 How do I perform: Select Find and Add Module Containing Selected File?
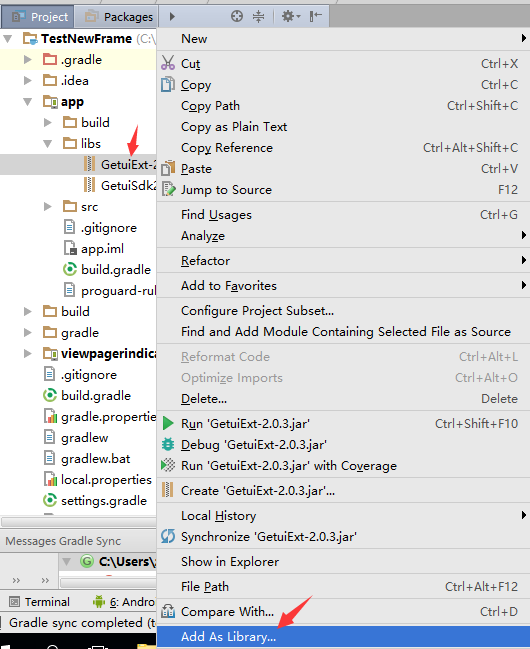pos(343,332)
